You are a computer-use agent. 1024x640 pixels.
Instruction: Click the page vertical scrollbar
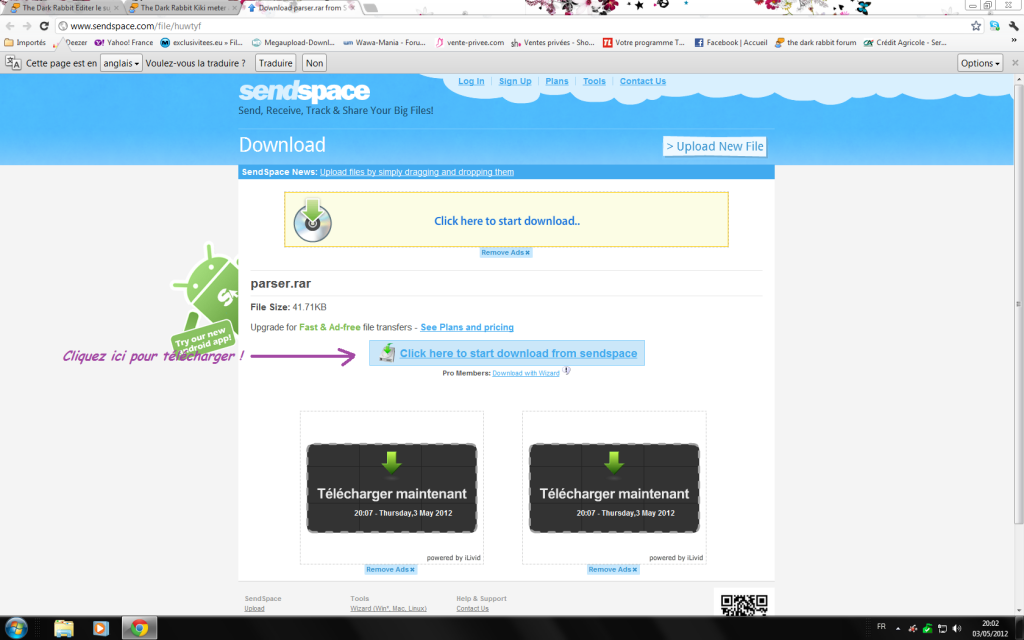(x=1018, y=304)
